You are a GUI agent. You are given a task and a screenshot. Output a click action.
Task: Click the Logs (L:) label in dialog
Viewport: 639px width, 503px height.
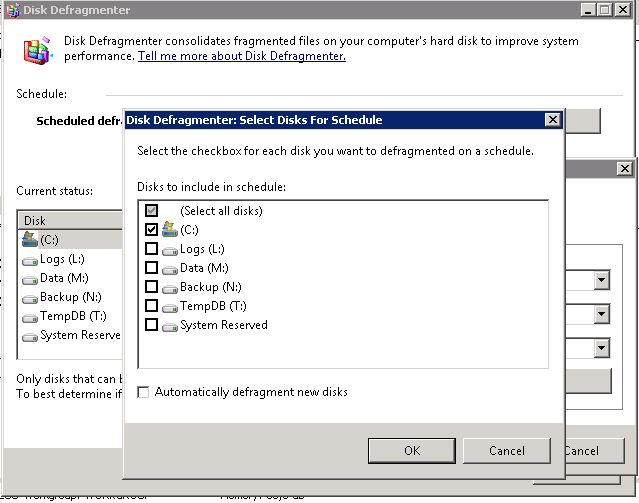click(x=202, y=249)
